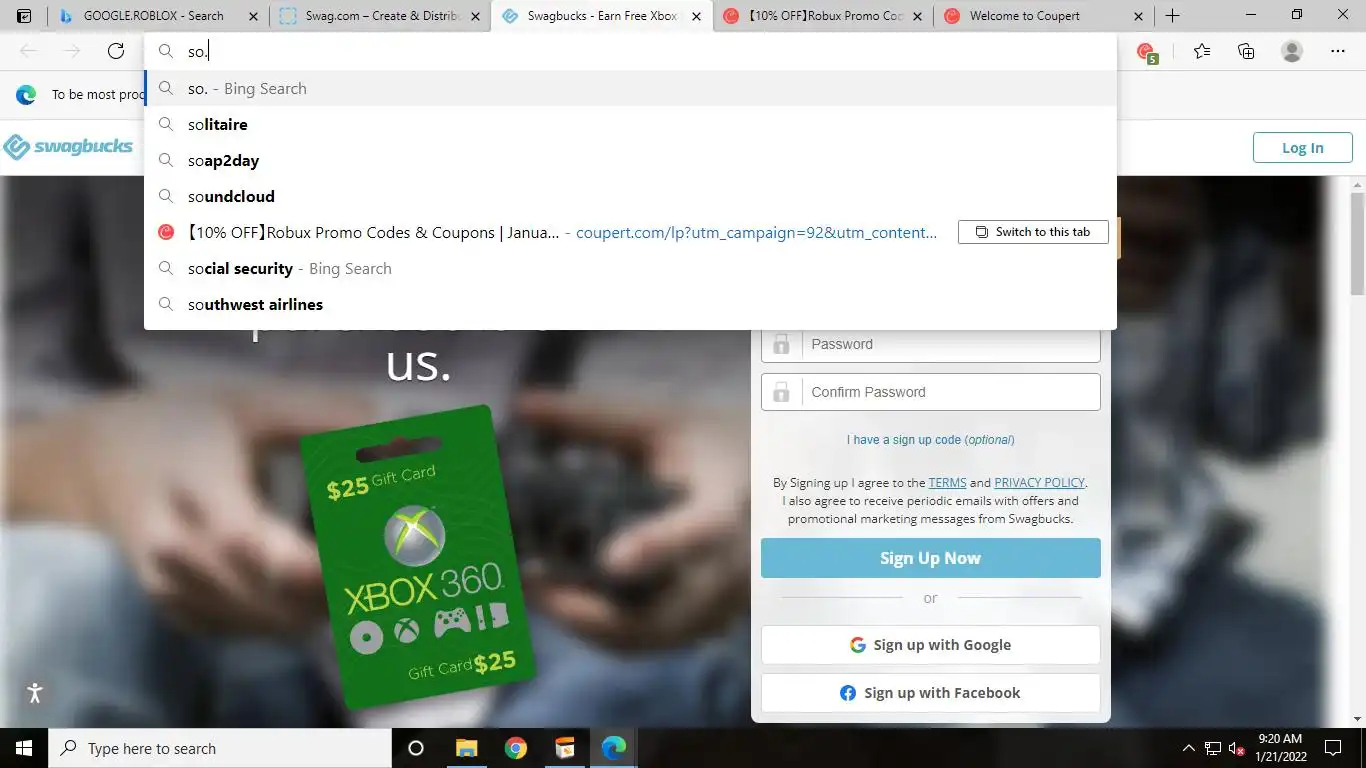The image size is (1366, 768).
Task: Click the Log In button
Action: coord(1302,147)
